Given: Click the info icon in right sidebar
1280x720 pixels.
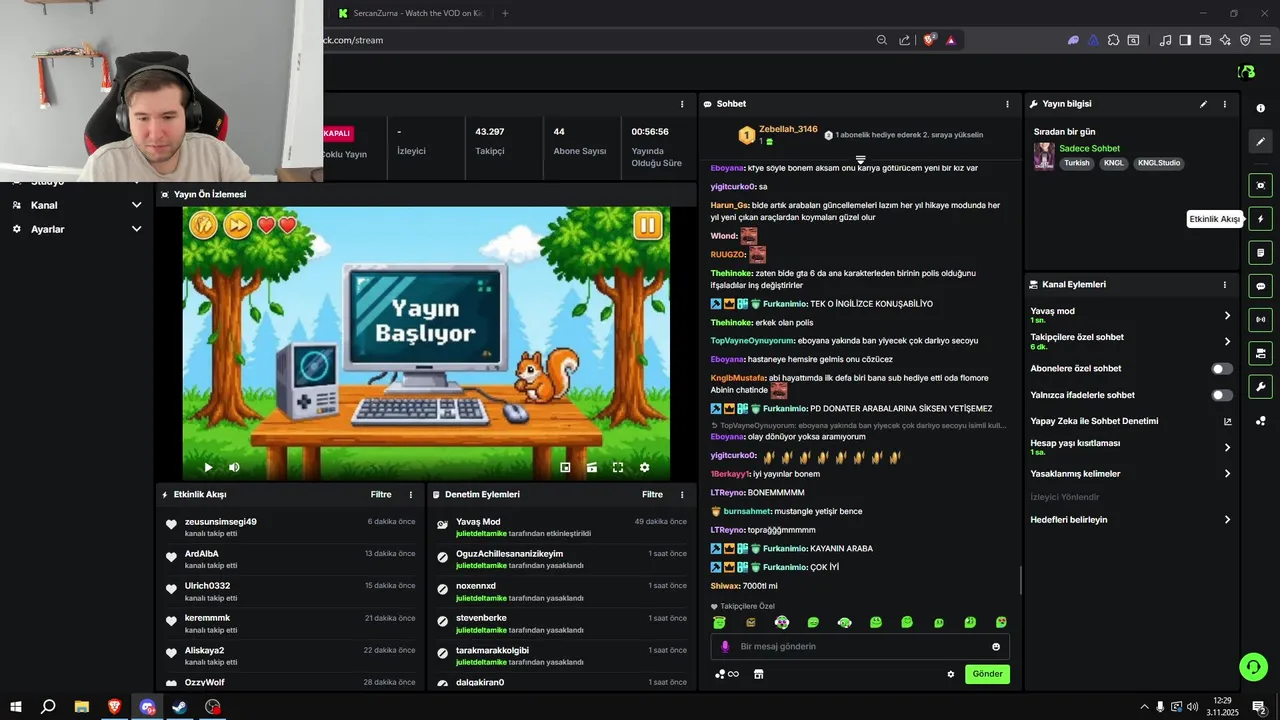Looking at the screenshot, I should (x=1260, y=108).
